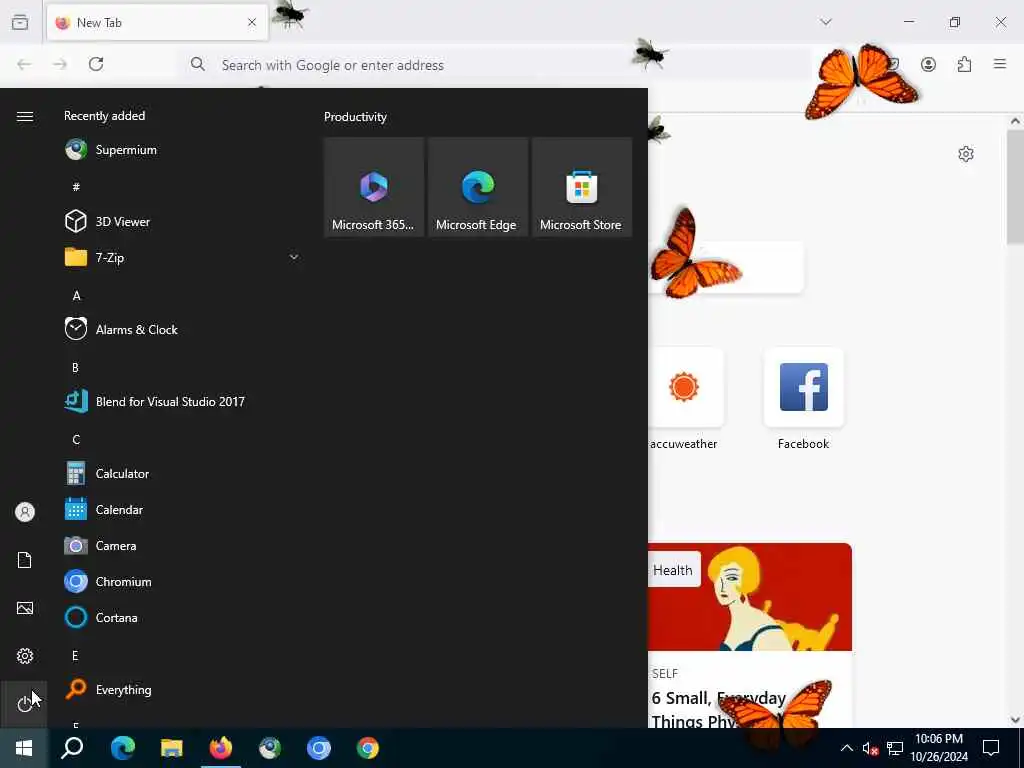Click the Windows Start button
1024x768 pixels.
point(24,748)
